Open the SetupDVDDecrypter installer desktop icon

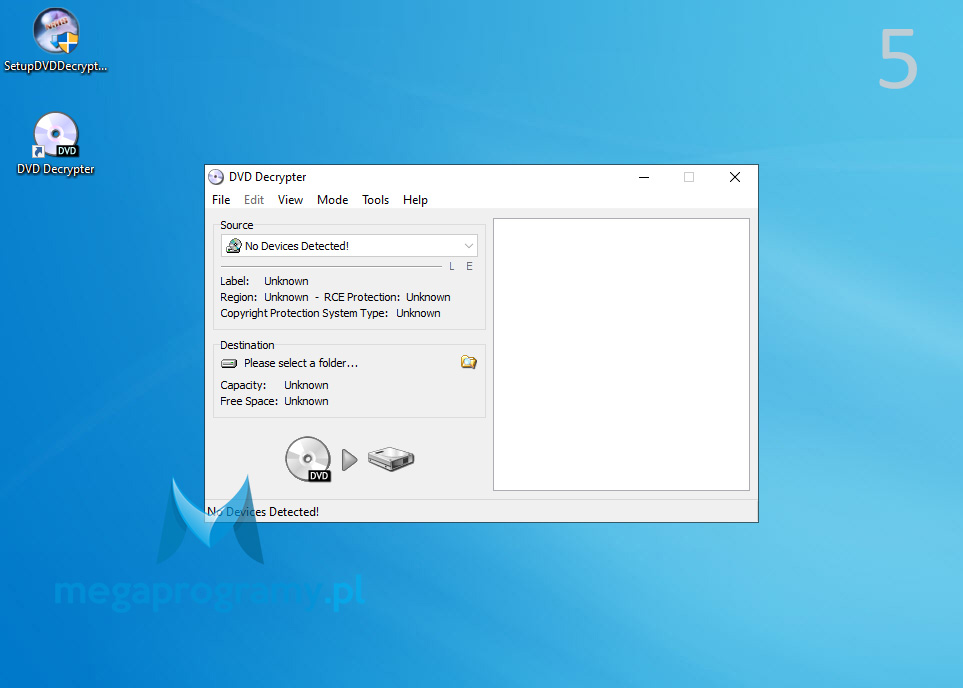pos(55,40)
